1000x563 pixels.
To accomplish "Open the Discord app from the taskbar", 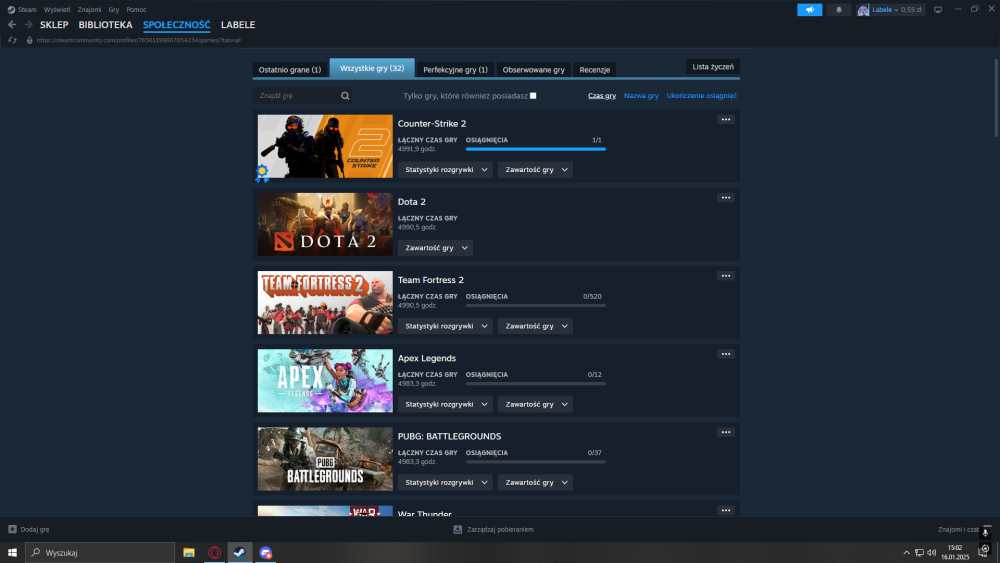I will 265,553.
